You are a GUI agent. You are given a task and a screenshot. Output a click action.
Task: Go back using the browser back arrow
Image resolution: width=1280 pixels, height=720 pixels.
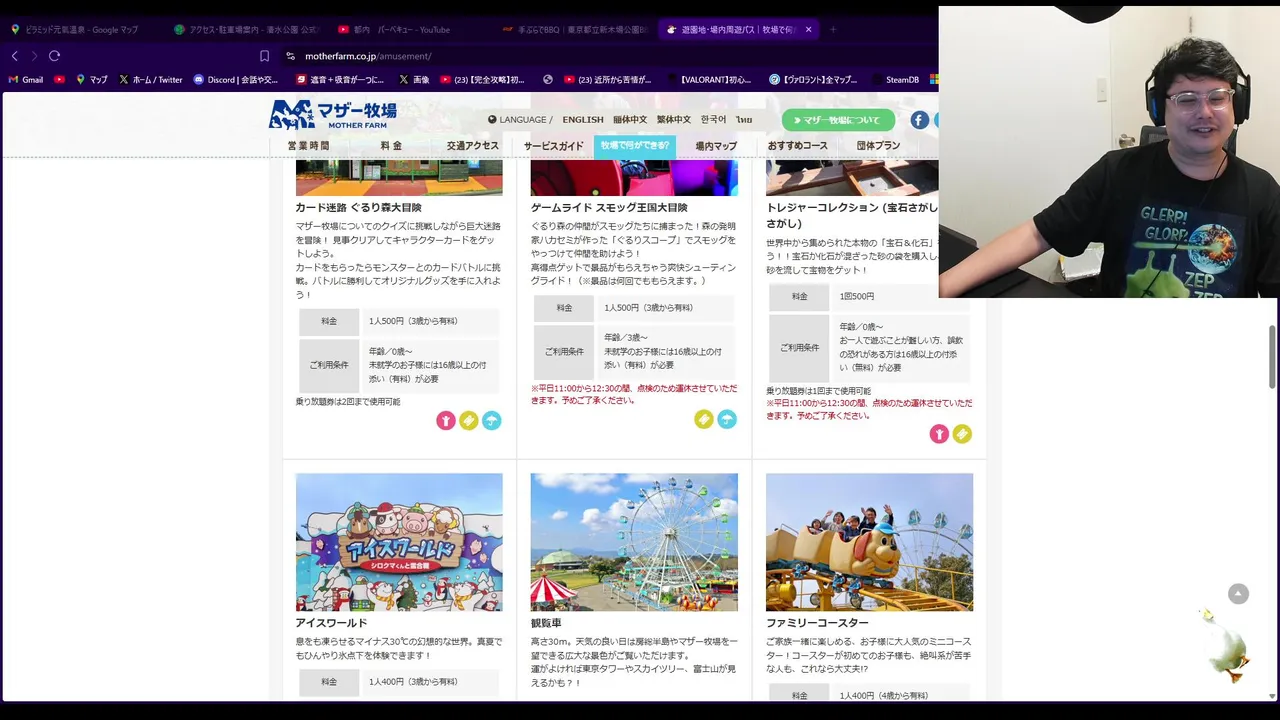pyautogui.click(x=15, y=56)
